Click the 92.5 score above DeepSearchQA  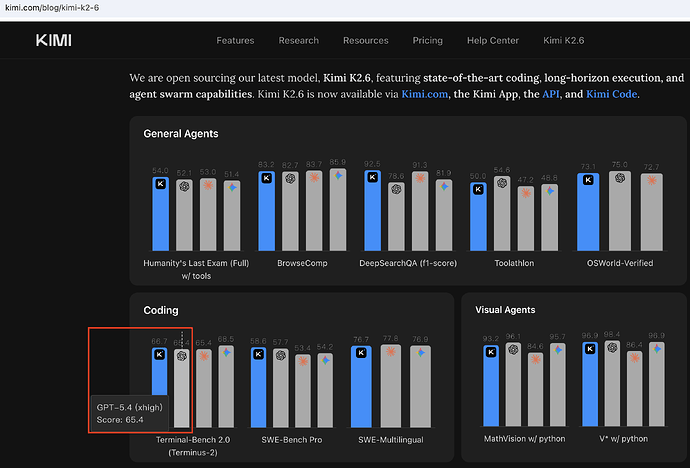click(372, 164)
